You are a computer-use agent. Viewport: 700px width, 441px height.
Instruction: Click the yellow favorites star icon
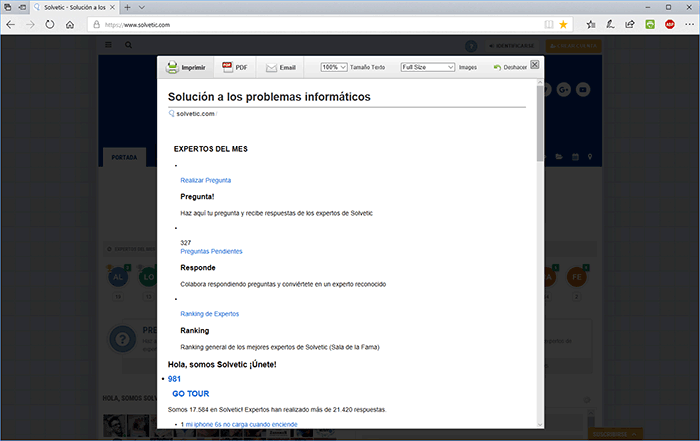coord(563,25)
